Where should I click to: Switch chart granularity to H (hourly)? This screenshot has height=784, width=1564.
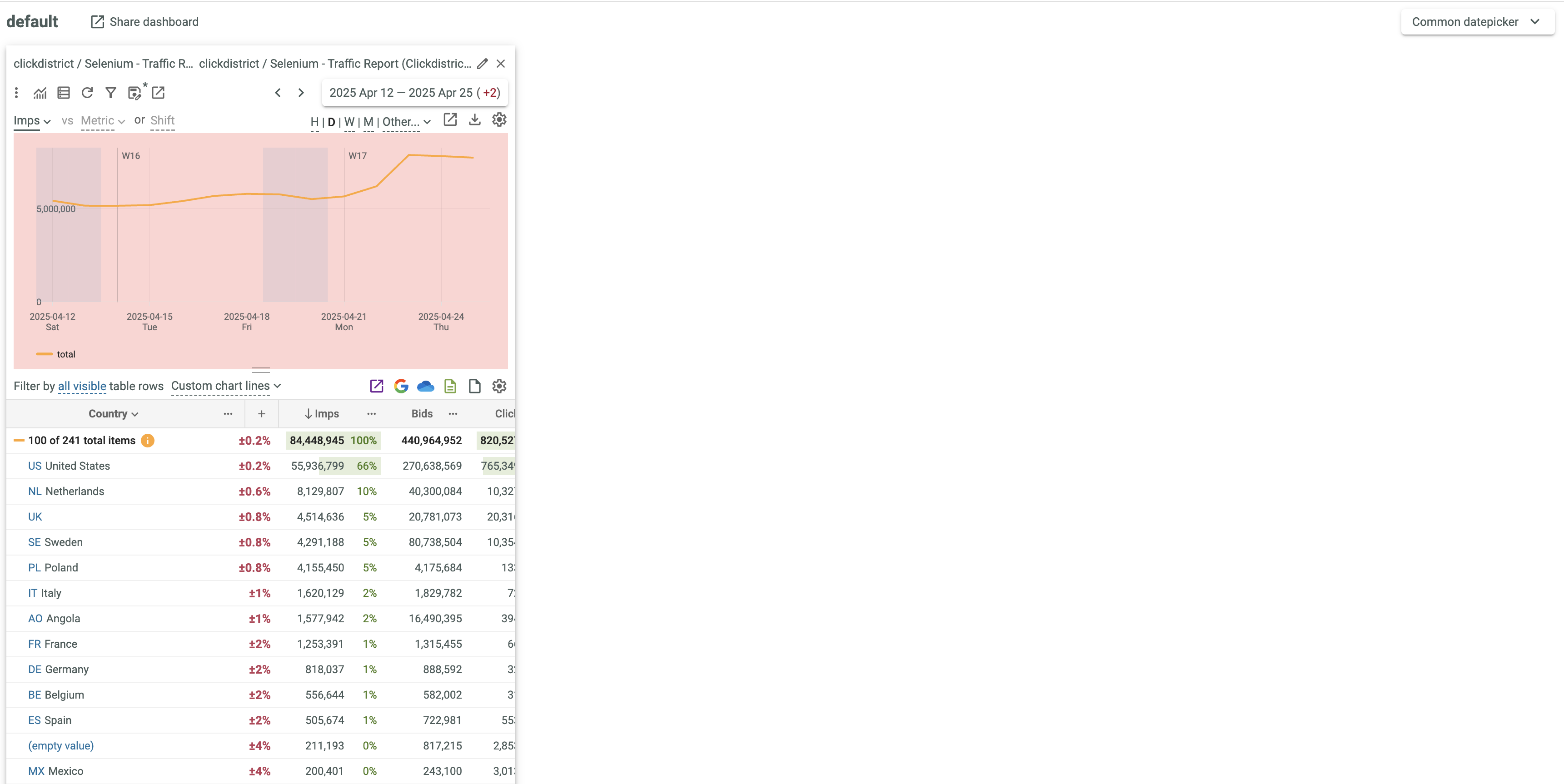tap(314, 121)
